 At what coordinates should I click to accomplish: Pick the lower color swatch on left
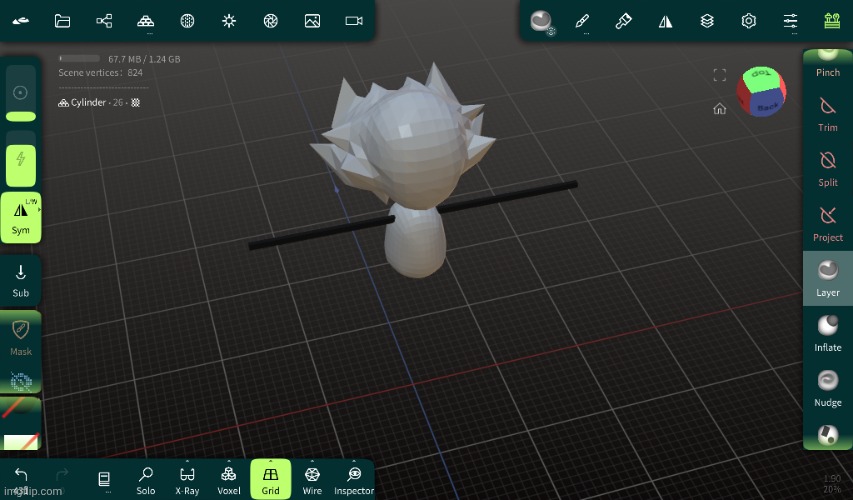coord(21,441)
